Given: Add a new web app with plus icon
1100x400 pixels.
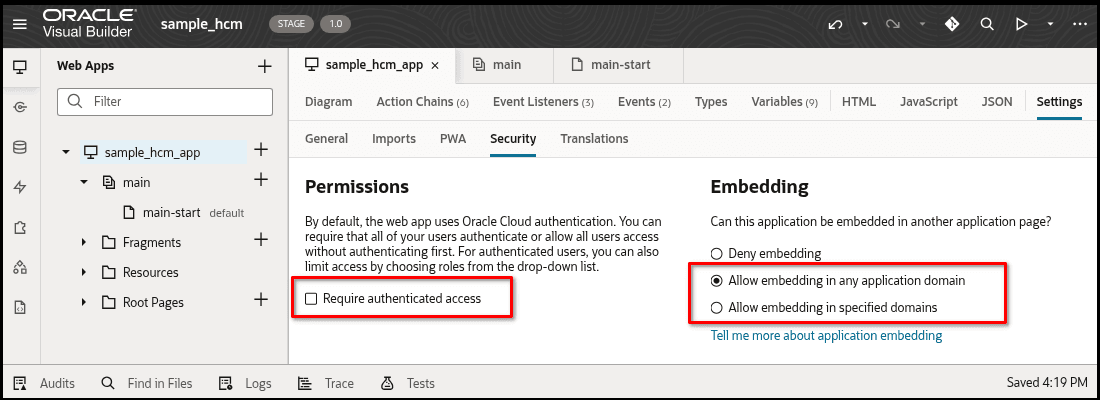Looking at the screenshot, I should [264, 66].
